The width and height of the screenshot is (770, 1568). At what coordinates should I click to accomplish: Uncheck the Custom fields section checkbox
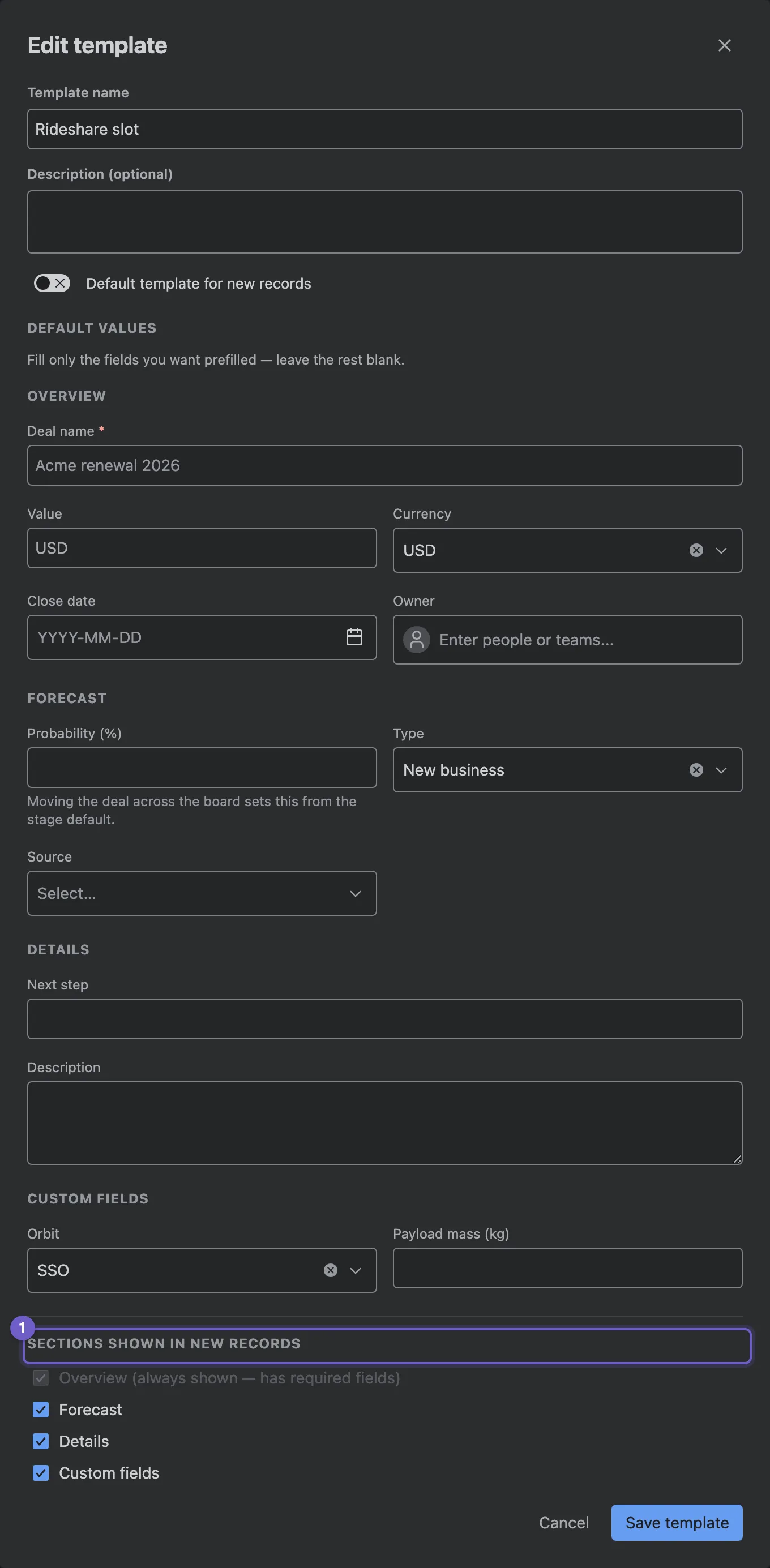click(41, 1472)
